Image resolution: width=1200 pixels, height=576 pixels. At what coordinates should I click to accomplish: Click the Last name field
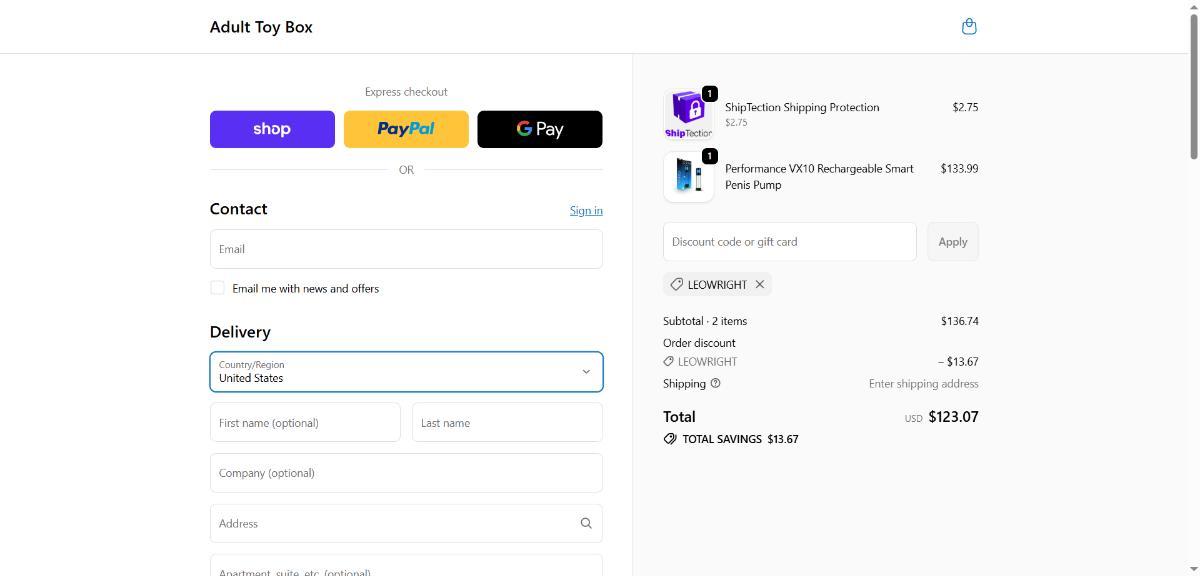(x=507, y=423)
